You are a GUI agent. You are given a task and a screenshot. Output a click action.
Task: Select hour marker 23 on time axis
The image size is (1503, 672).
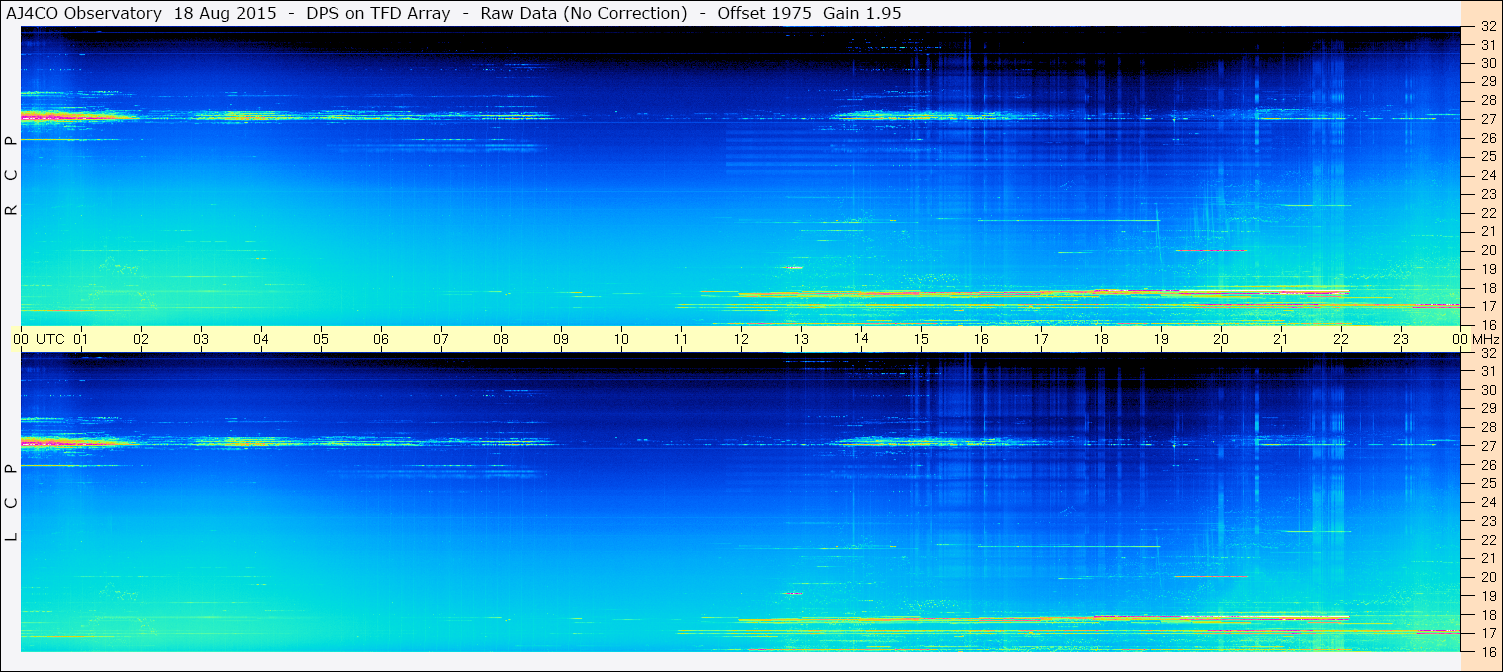click(1401, 339)
